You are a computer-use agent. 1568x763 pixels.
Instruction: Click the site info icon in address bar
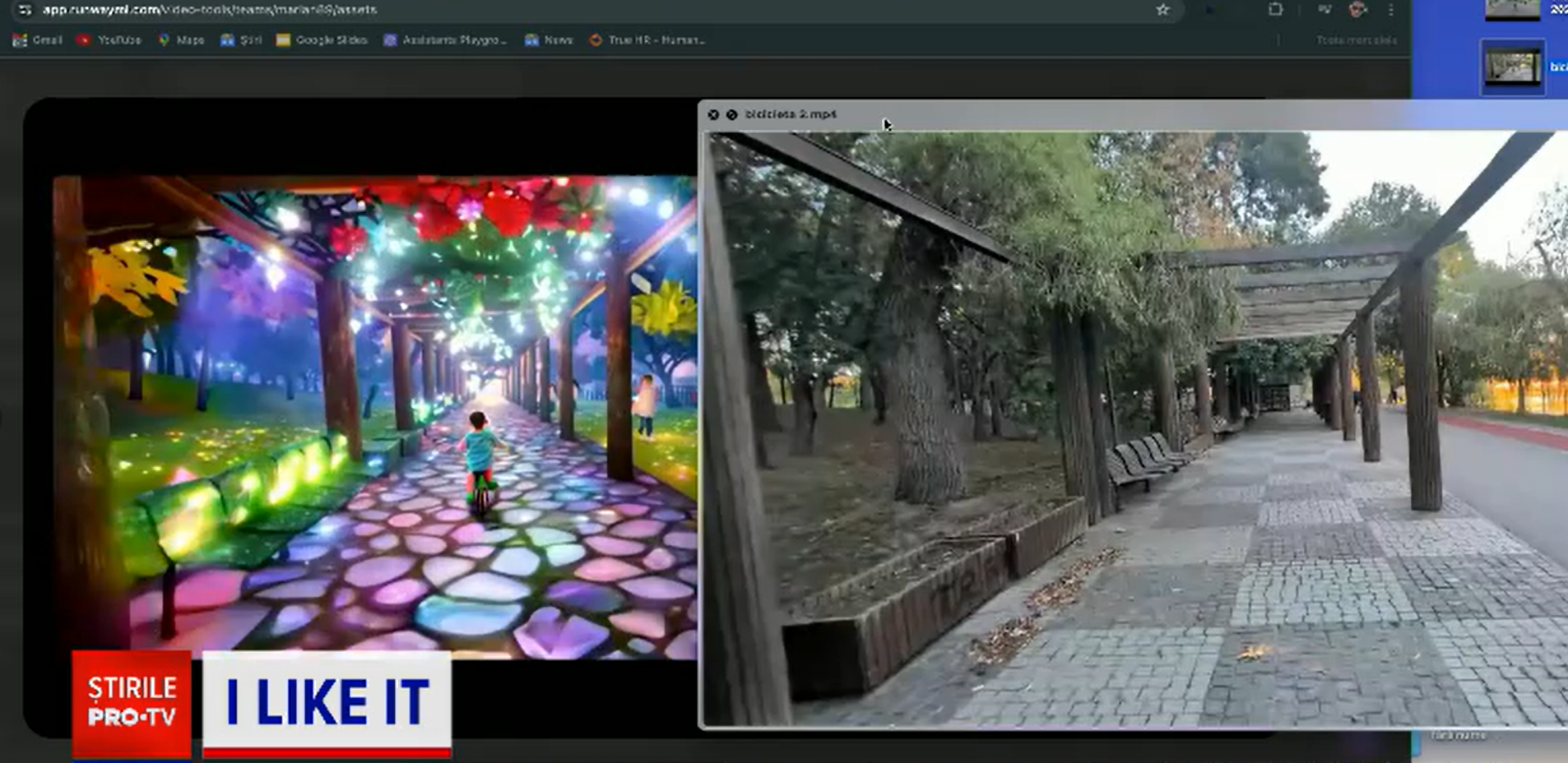click(25, 10)
